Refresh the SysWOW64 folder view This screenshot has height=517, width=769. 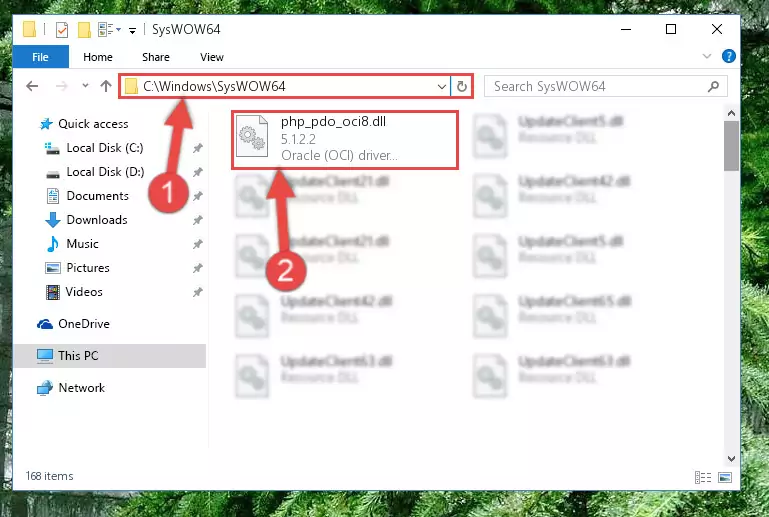click(461, 87)
